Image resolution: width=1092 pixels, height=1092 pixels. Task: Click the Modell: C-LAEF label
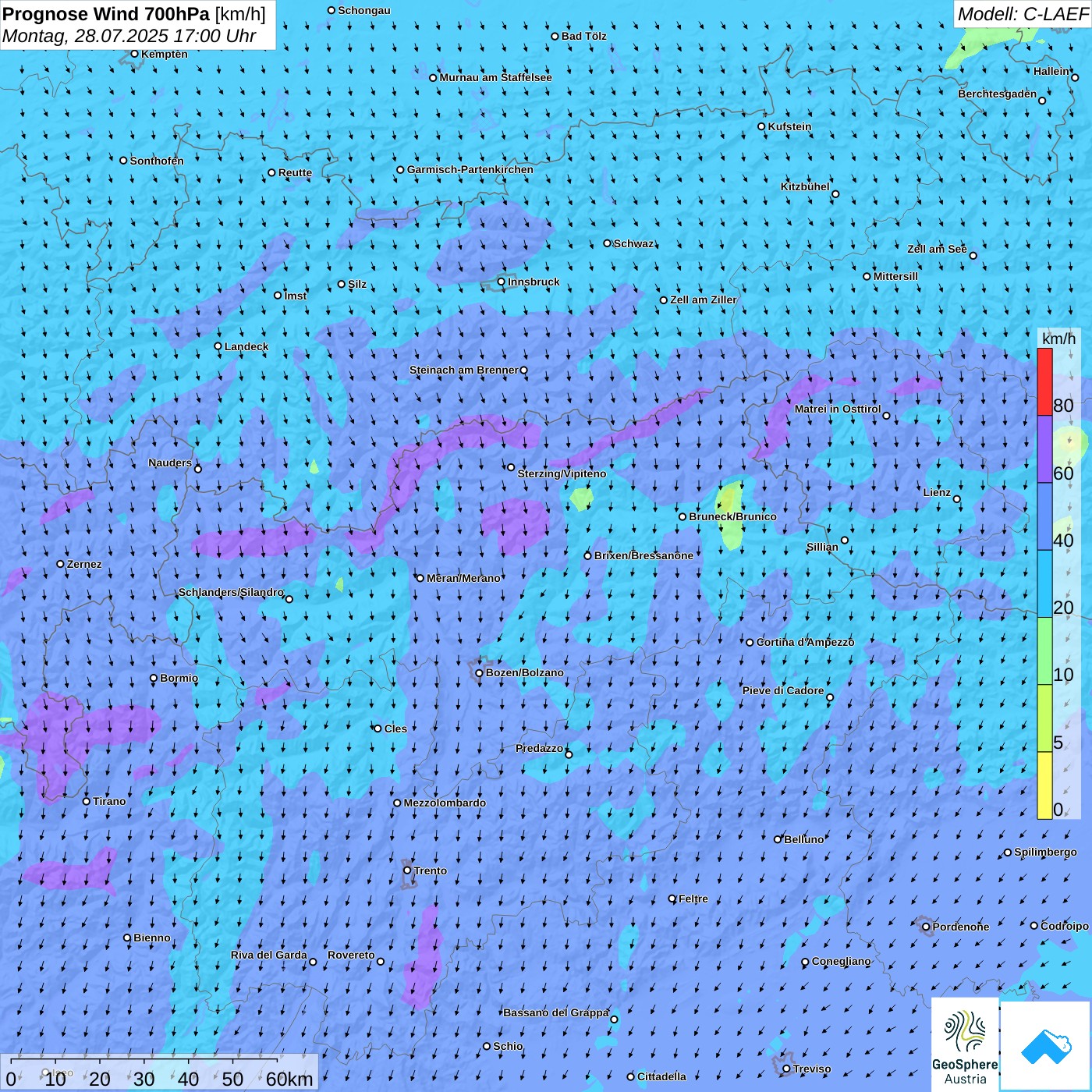tap(1023, 13)
